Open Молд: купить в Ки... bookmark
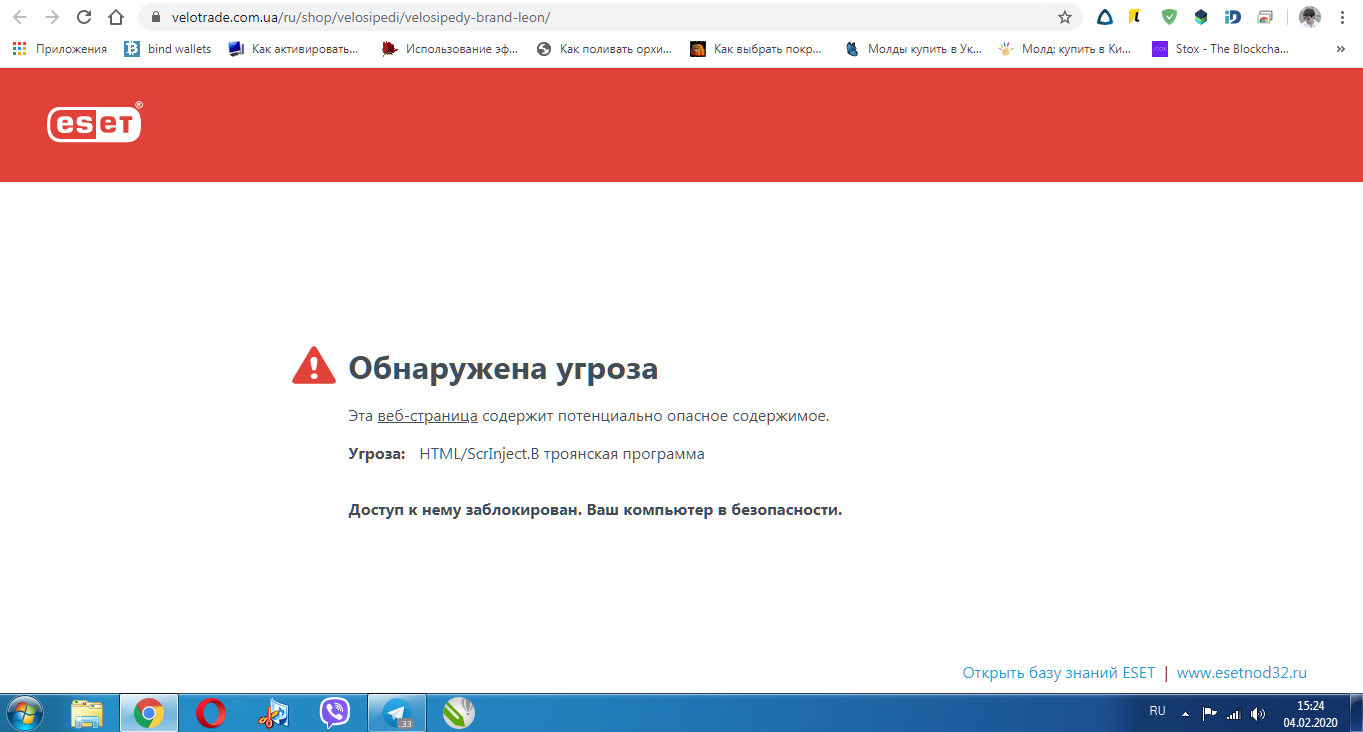The image size is (1363, 732). click(x=1066, y=48)
